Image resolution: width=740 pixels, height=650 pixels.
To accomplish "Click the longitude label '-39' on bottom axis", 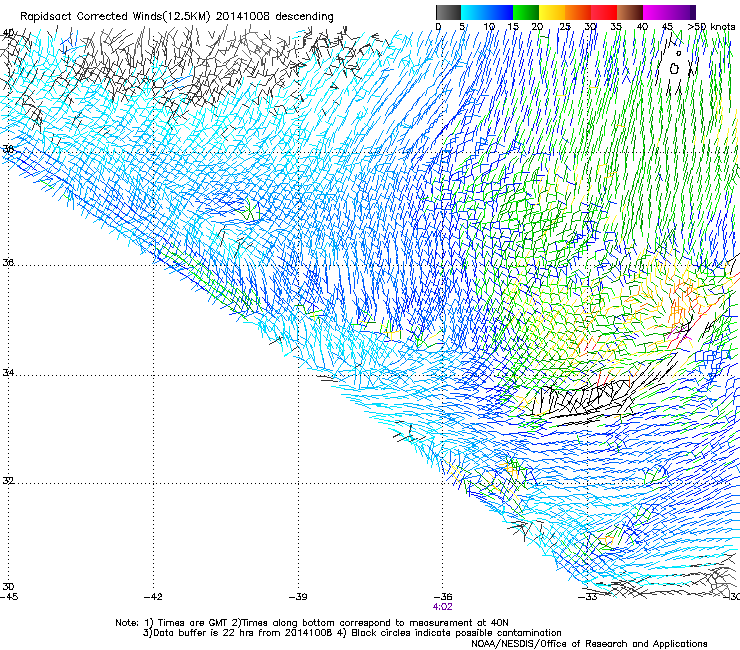I will pyautogui.click(x=298, y=597).
